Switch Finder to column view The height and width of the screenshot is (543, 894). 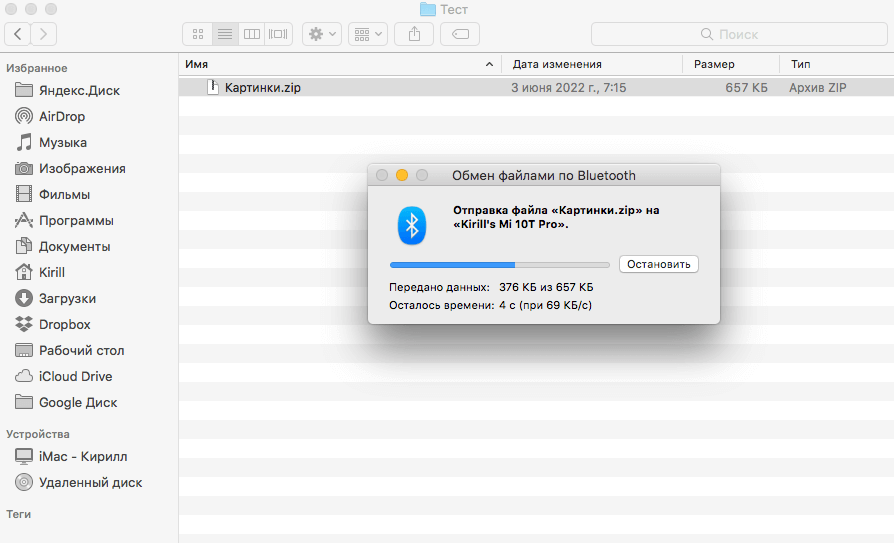(252, 34)
